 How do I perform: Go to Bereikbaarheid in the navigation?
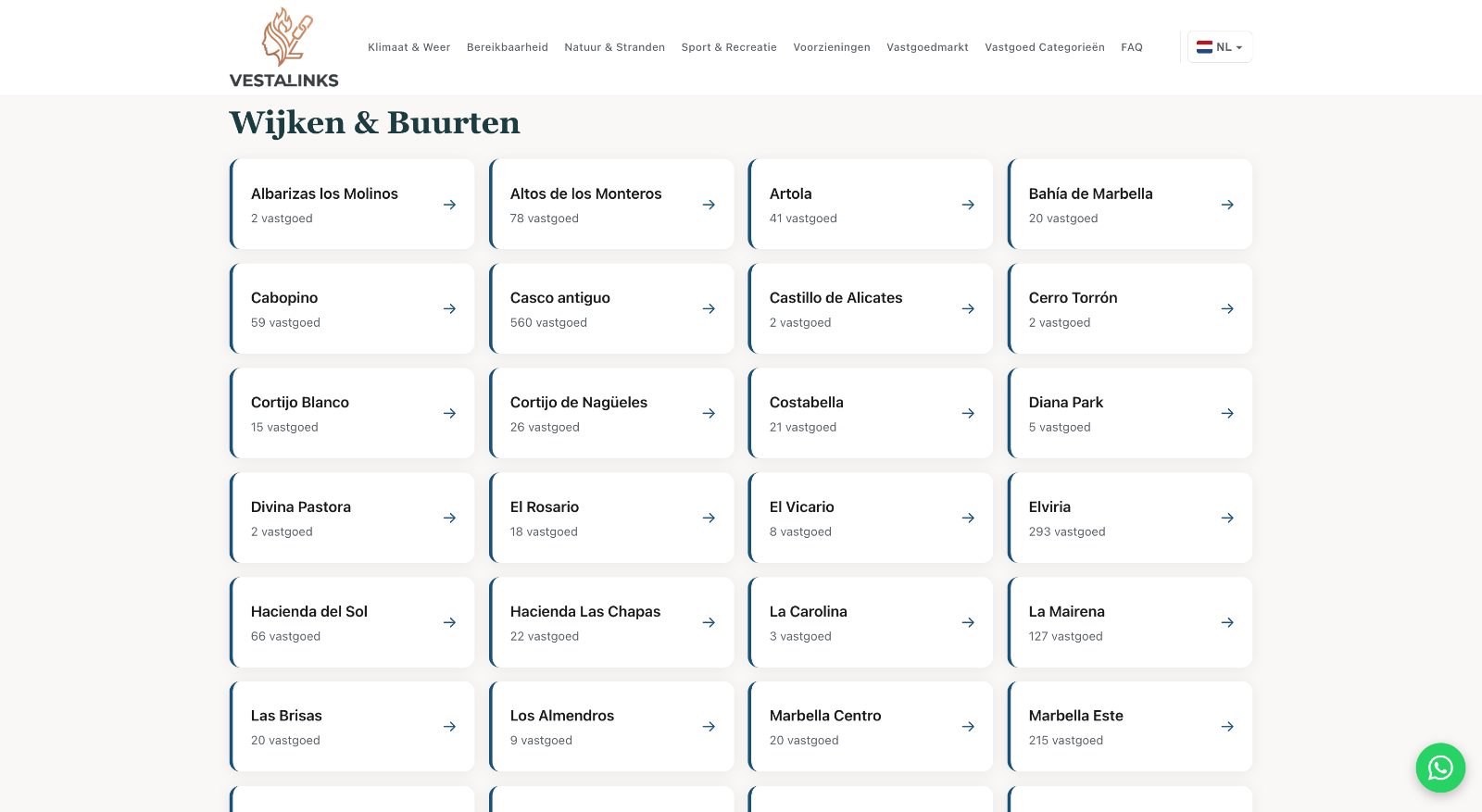point(508,47)
